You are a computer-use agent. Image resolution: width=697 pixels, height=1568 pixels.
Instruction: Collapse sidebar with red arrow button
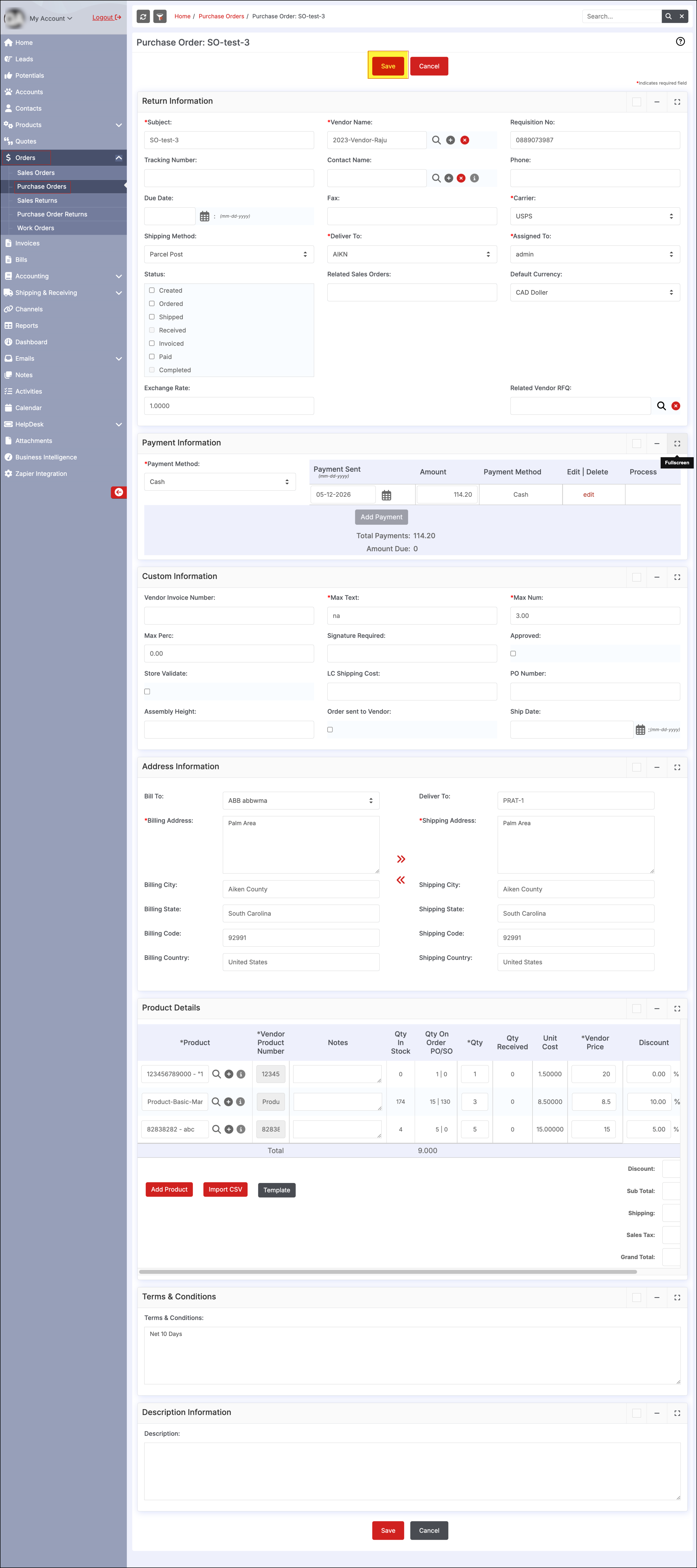[119, 492]
